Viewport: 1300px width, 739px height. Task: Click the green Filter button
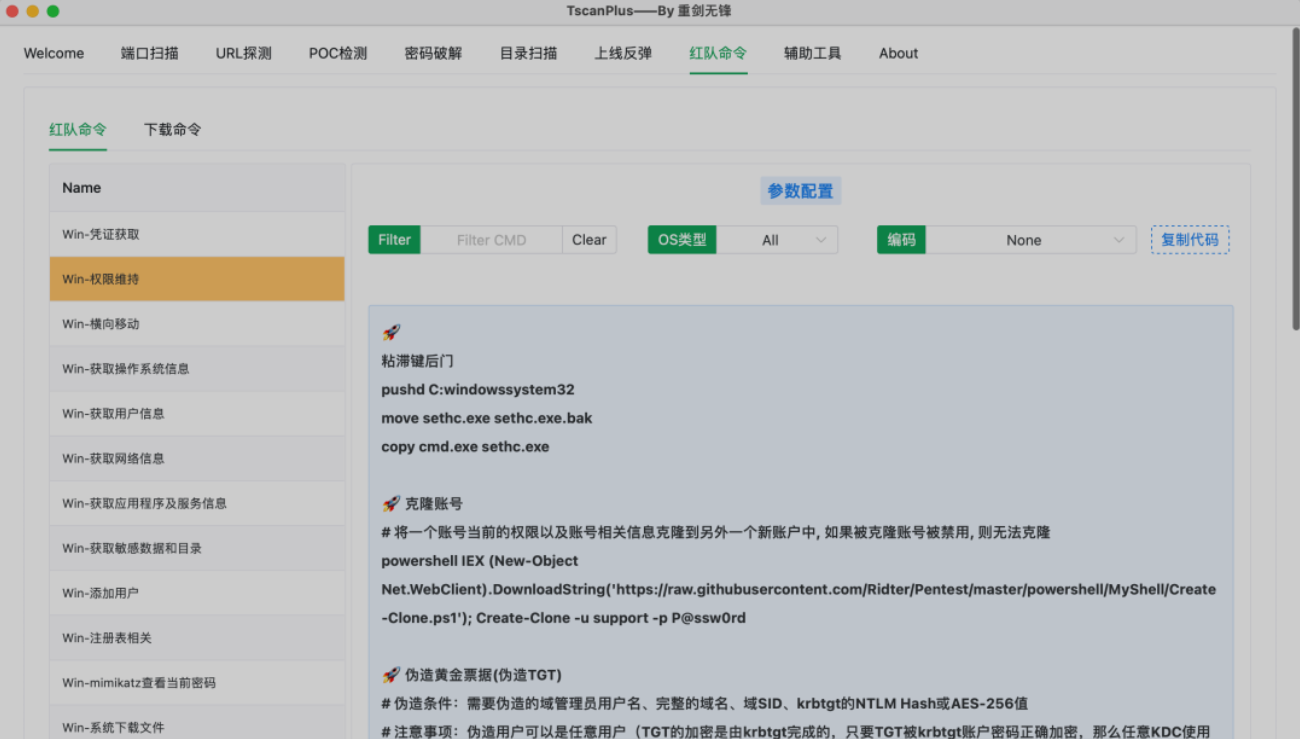tap(394, 240)
